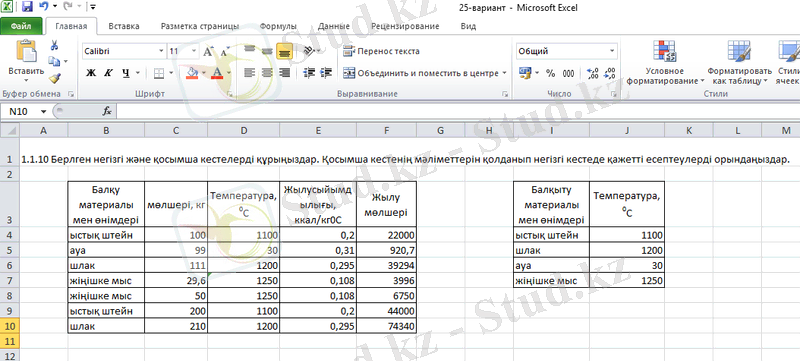Toggle the highlighted bottom align button
Image resolution: width=800 pixels, height=361 pixels.
(x=284, y=51)
